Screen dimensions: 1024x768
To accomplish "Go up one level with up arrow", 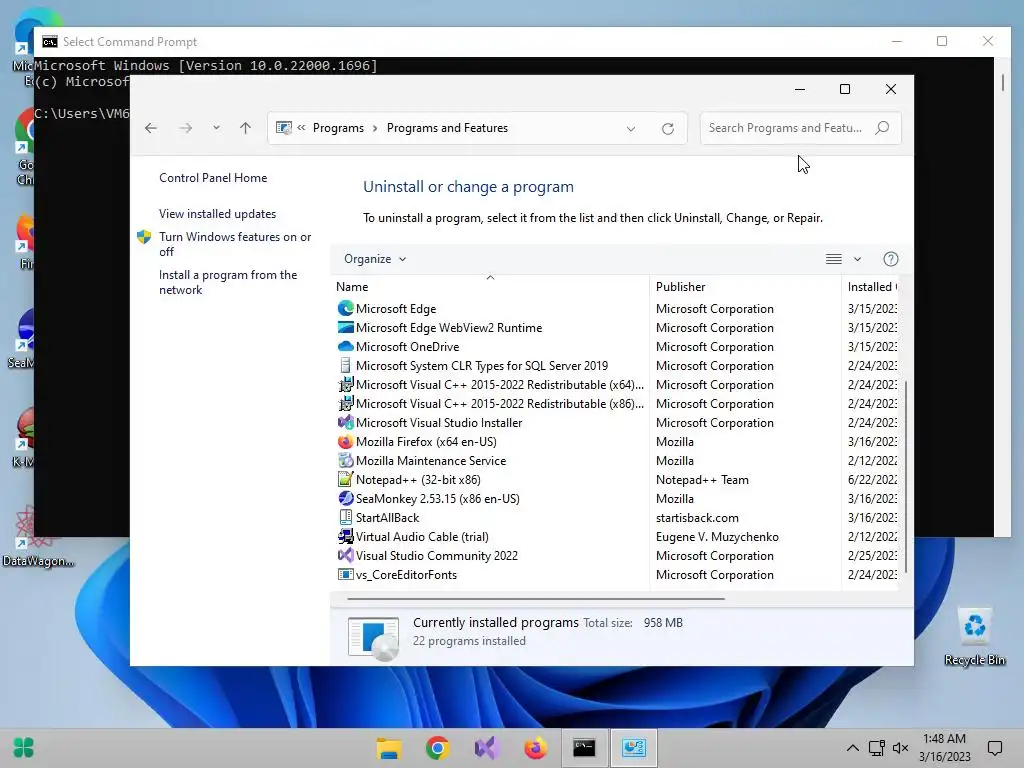I will pos(246,128).
